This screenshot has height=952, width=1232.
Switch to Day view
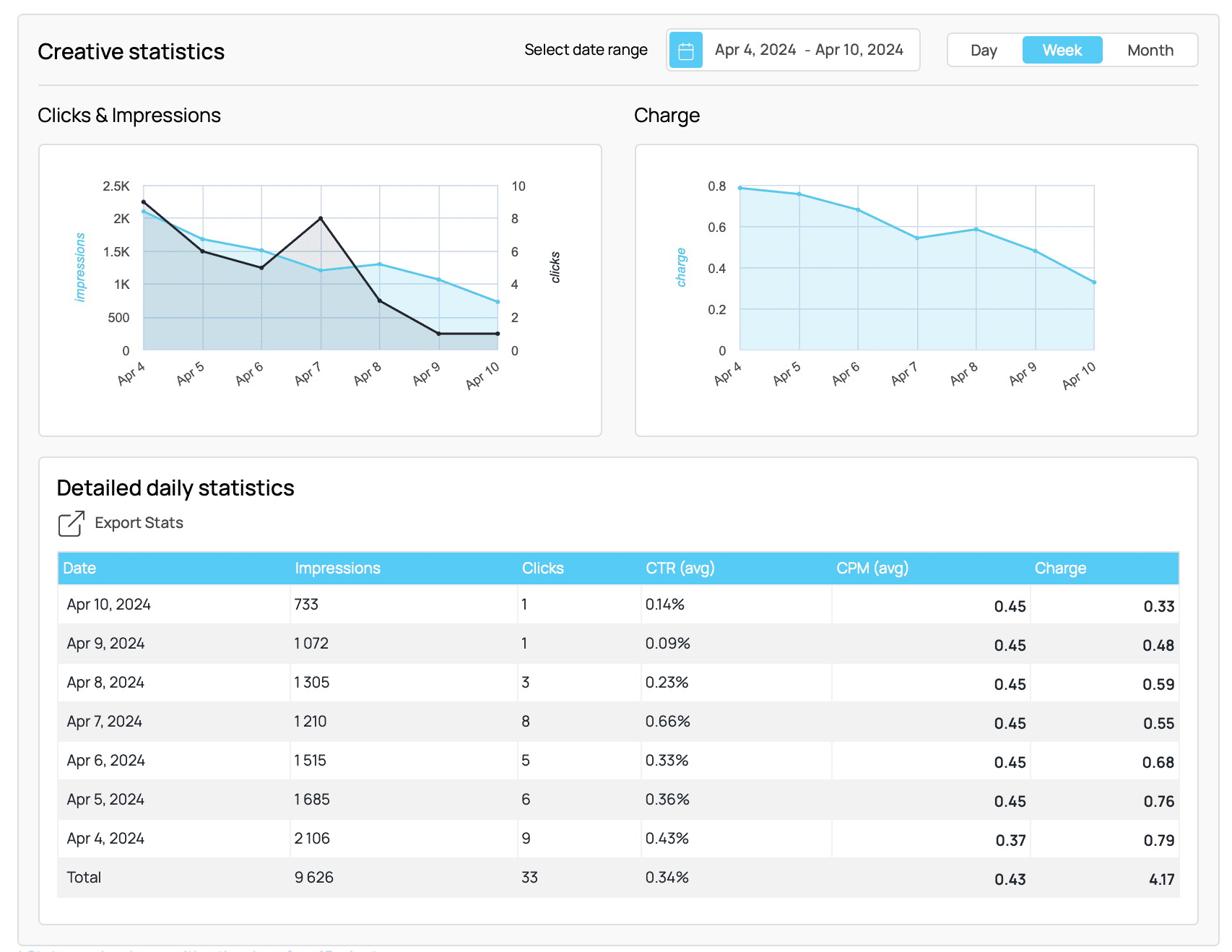(983, 50)
